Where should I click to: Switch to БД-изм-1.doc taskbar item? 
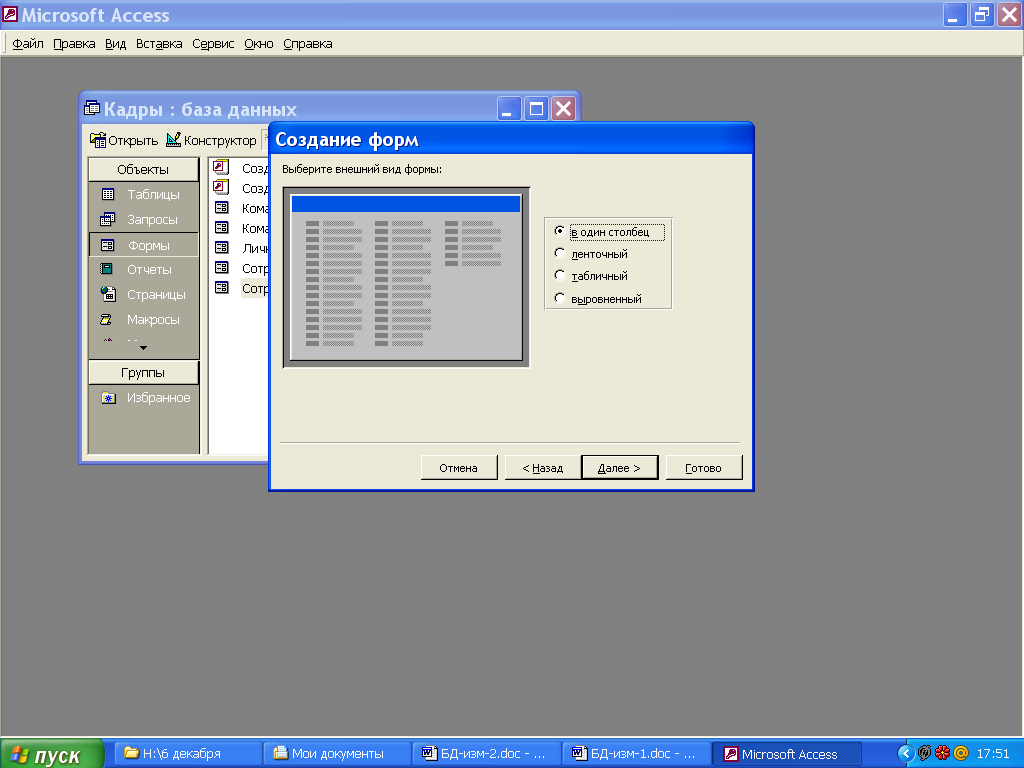(x=637, y=754)
